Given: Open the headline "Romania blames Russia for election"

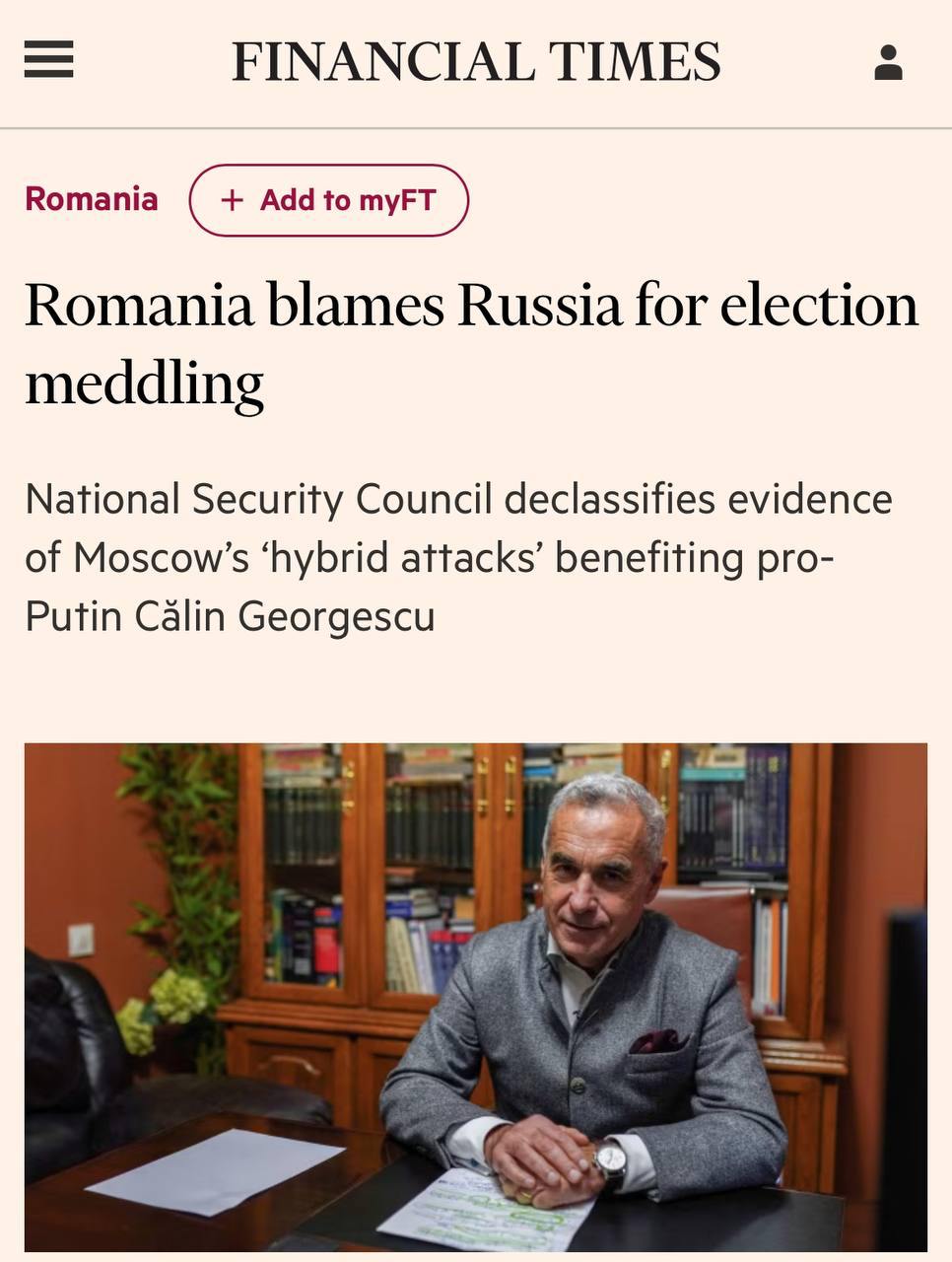Looking at the screenshot, I should (471, 306).
